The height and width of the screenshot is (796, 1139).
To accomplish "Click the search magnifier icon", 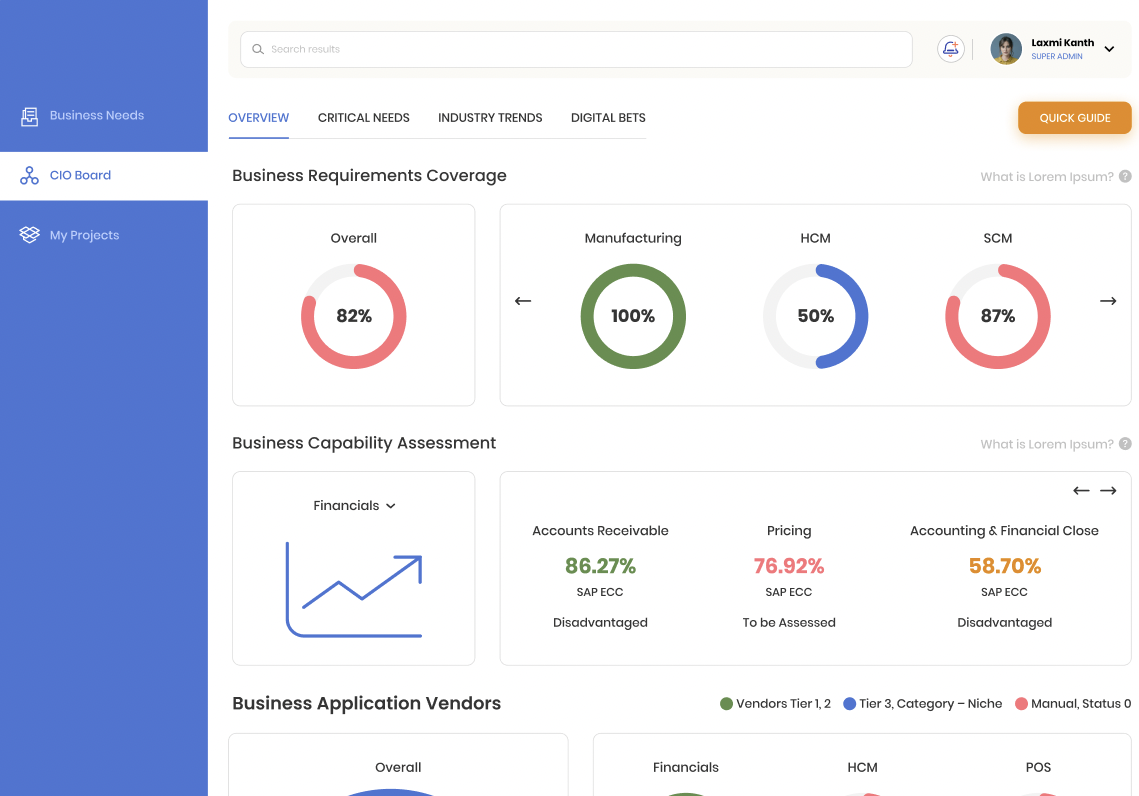I will [x=258, y=49].
